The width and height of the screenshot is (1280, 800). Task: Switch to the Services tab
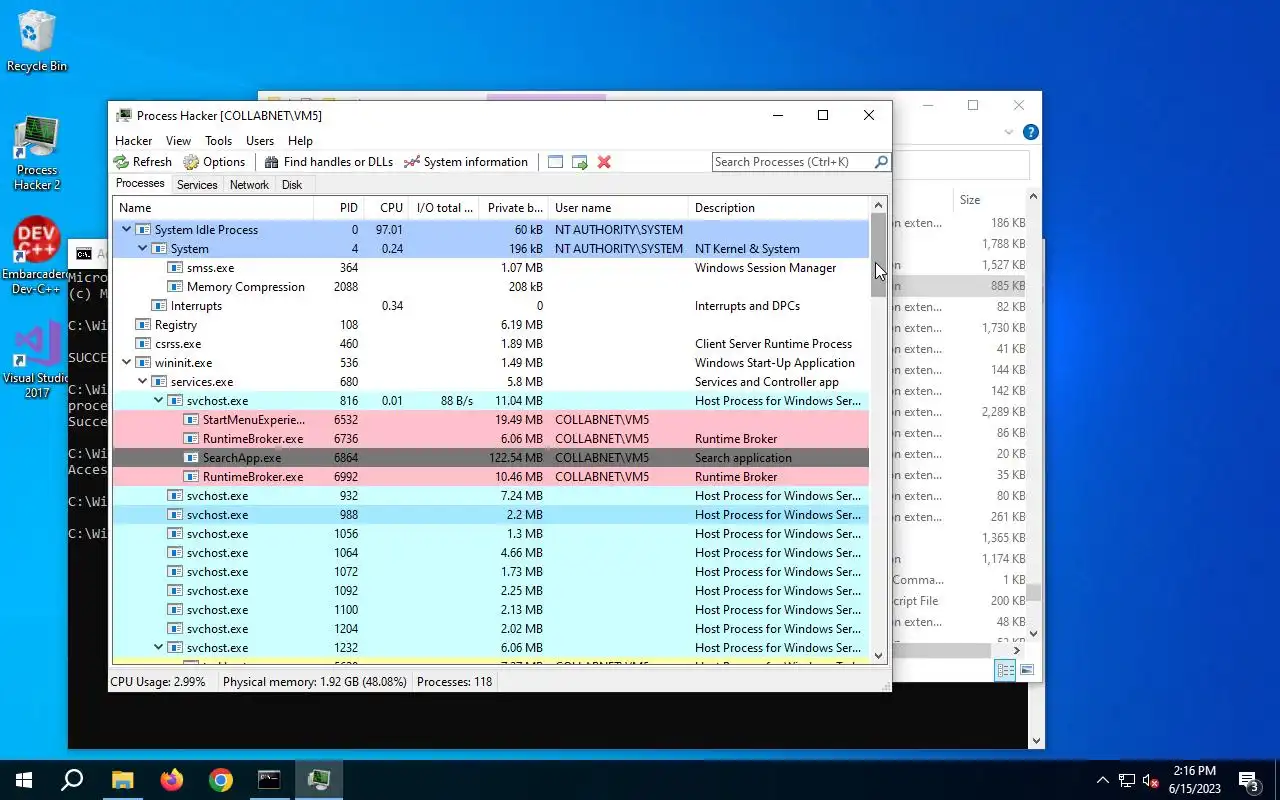(x=197, y=185)
